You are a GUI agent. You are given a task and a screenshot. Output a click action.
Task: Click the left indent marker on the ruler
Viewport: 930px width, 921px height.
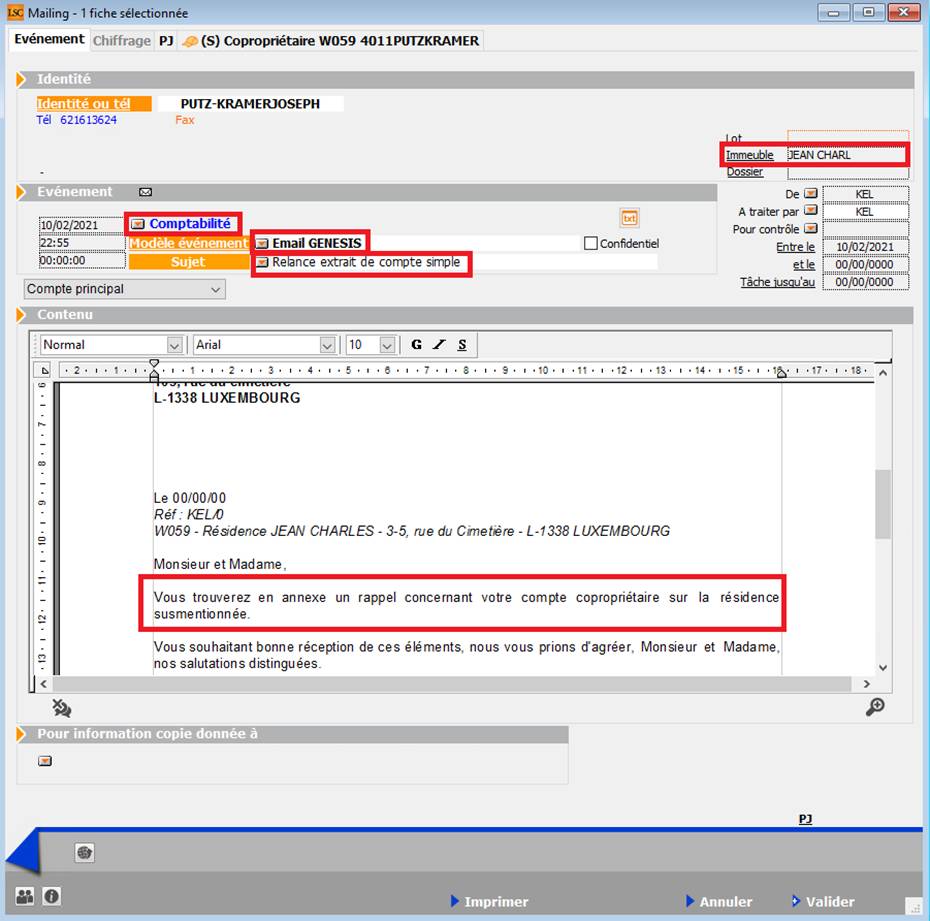pyautogui.click(x=154, y=376)
